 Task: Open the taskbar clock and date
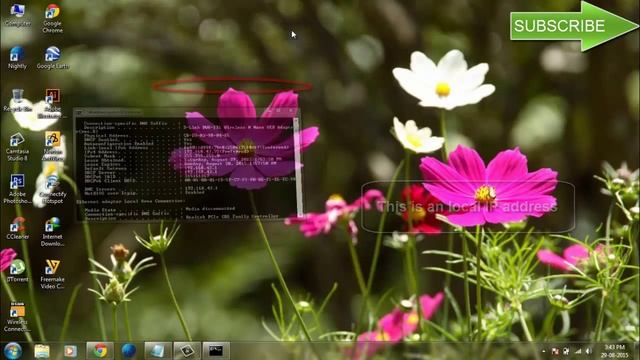pyautogui.click(x=614, y=351)
